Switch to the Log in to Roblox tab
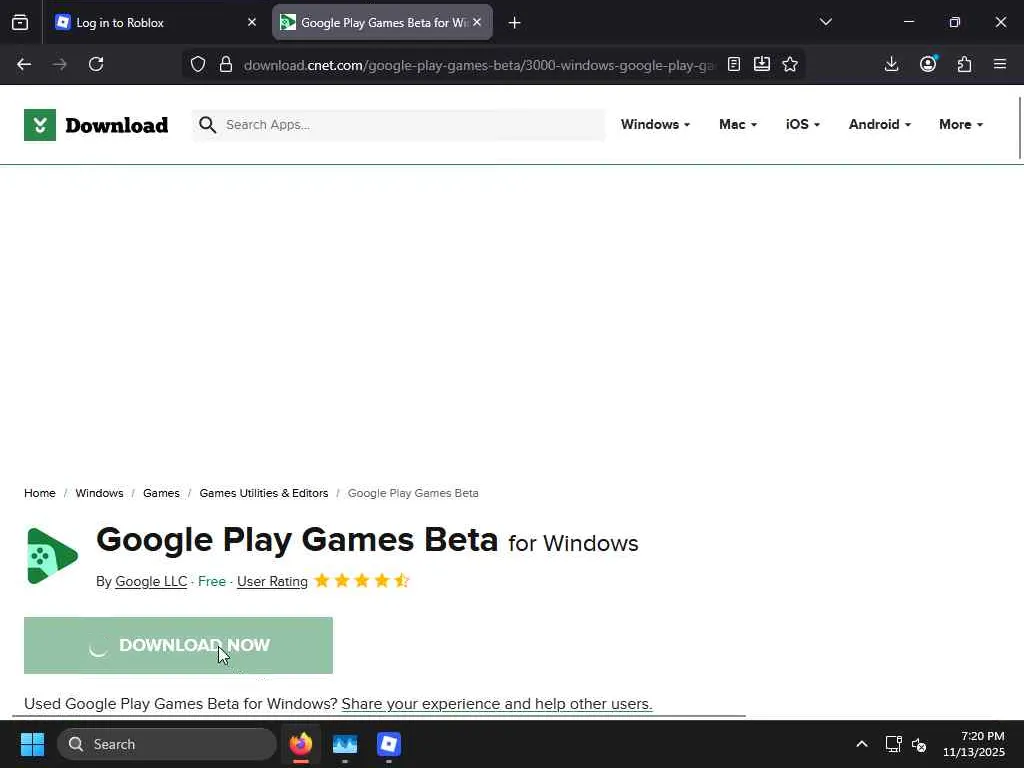This screenshot has width=1024, height=768. pyautogui.click(x=157, y=22)
